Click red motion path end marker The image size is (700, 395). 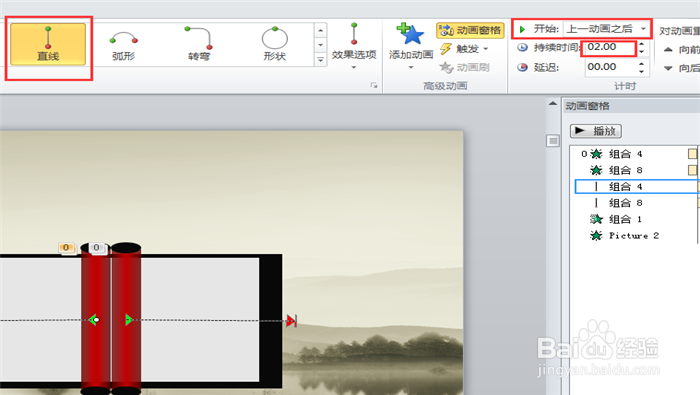pyautogui.click(x=291, y=320)
